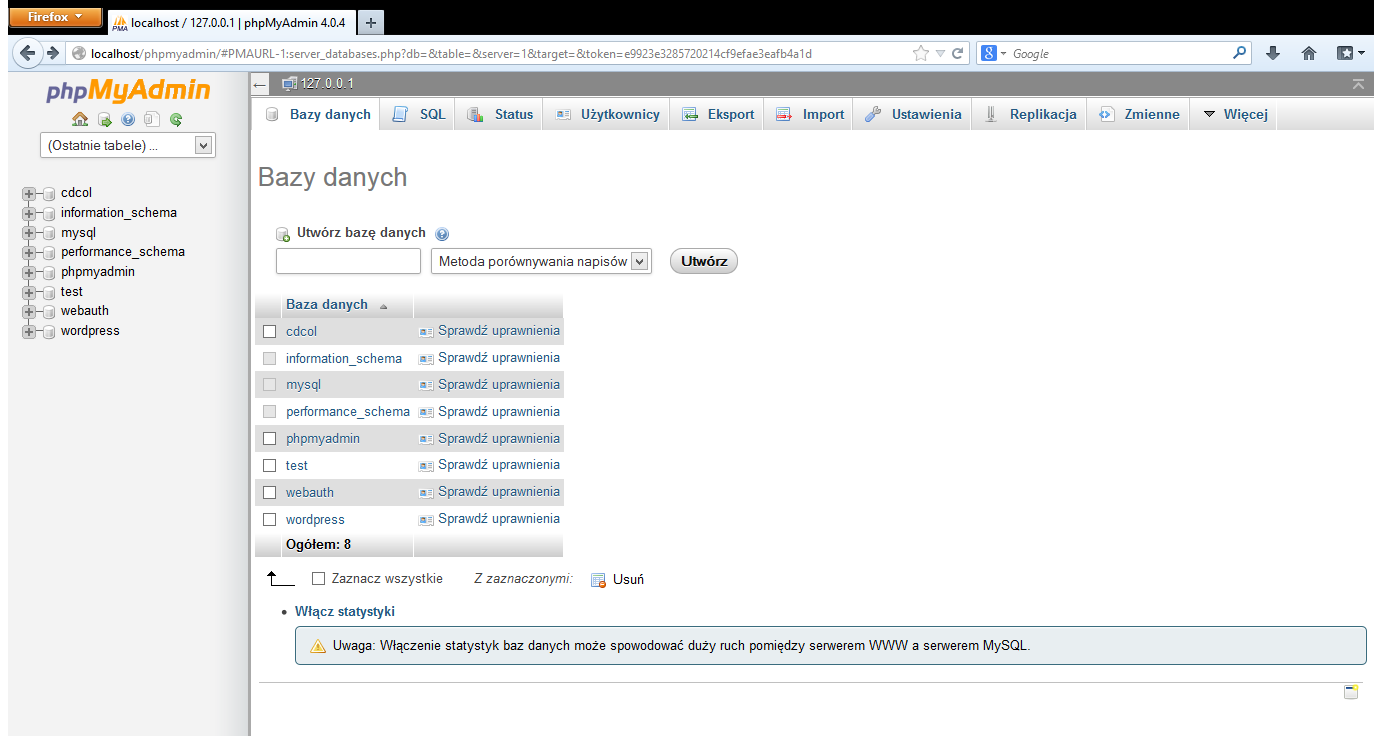Check the test database checkbox
Image resolution: width=1382 pixels, height=744 pixels.
click(x=269, y=466)
